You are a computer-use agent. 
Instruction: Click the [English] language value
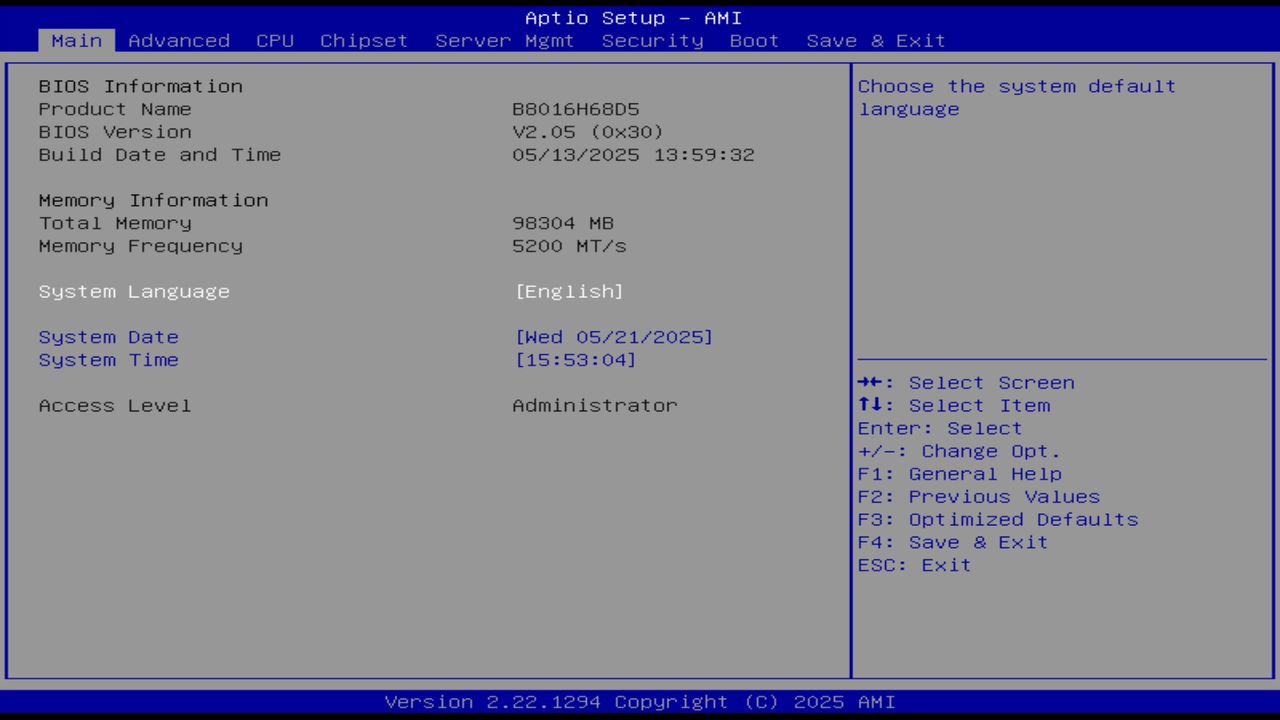(569, 291)
